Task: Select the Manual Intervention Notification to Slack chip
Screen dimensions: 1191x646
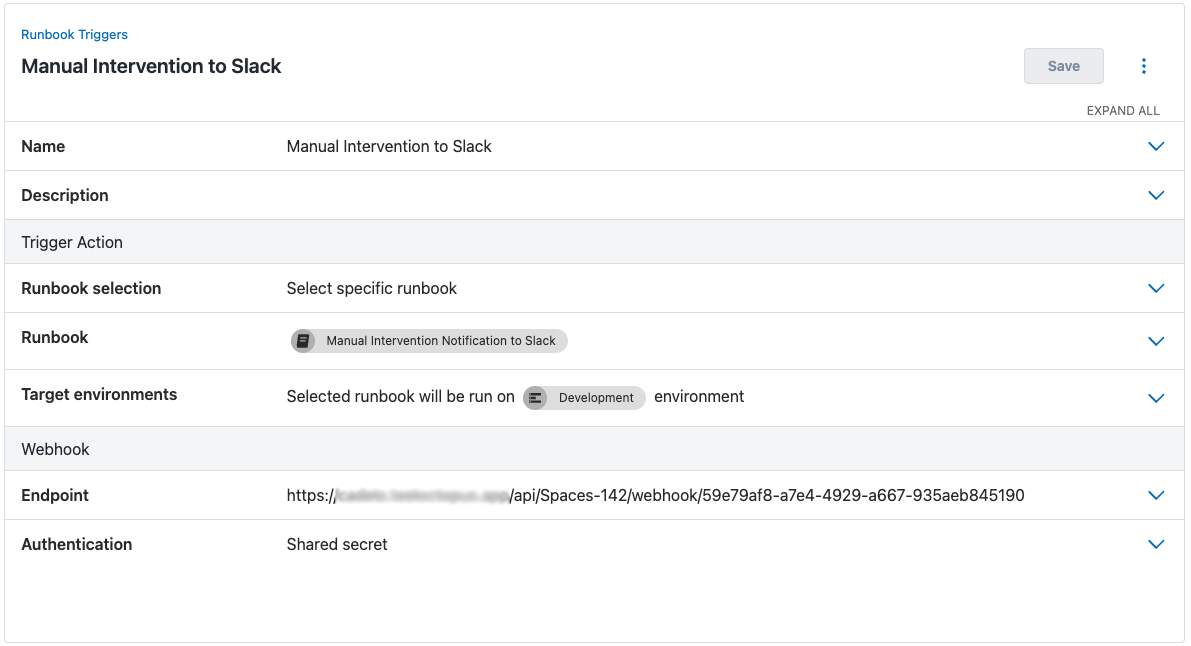Action: [429, 340]
